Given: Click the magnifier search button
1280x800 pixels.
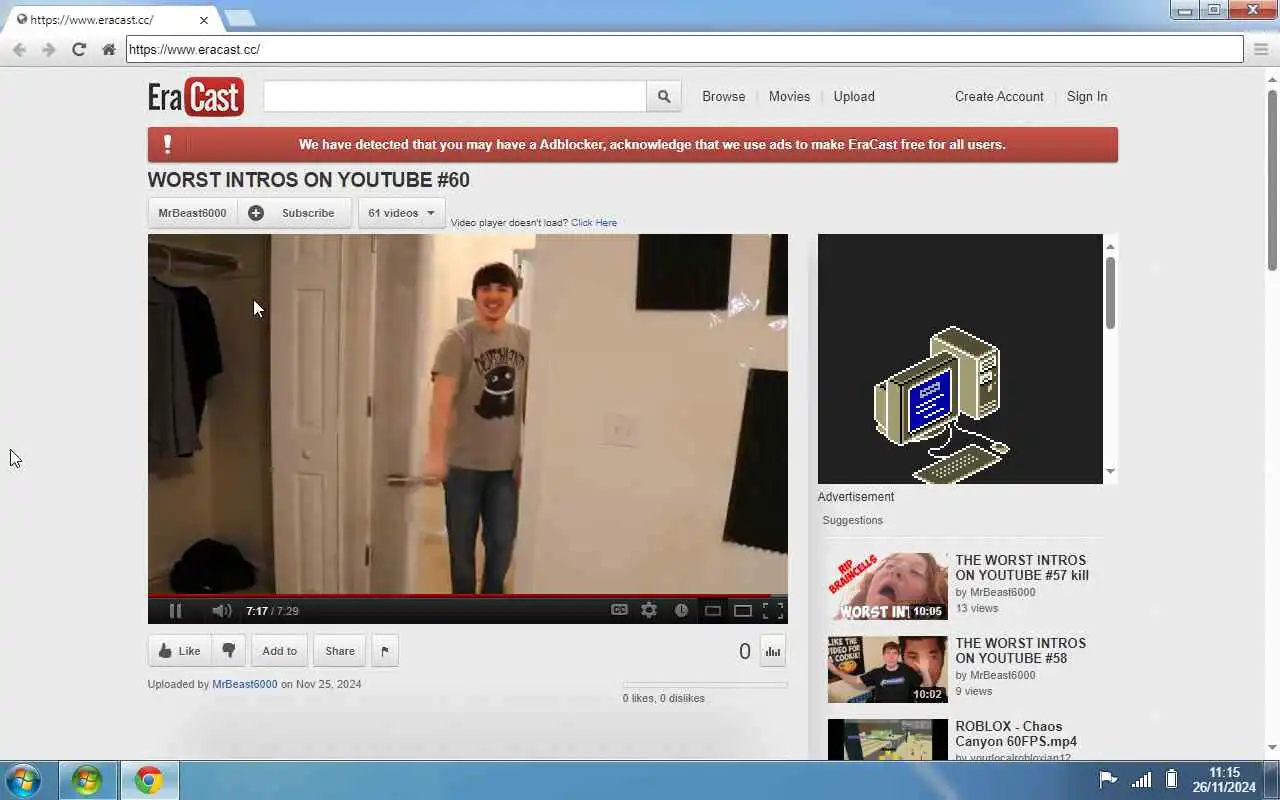Looking at the screenshot, I should tap(664, 96).
